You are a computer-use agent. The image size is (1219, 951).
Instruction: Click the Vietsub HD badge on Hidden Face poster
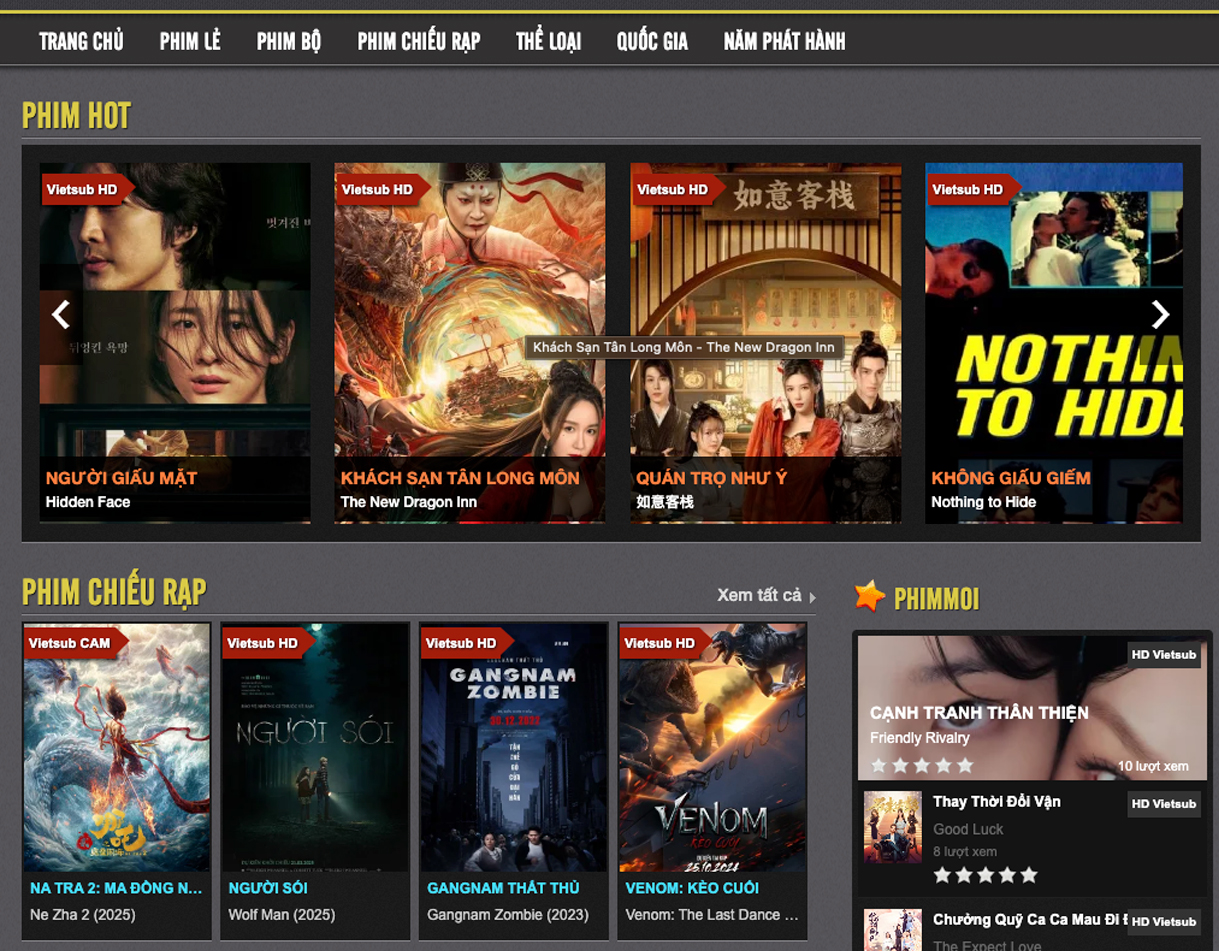pyautogui.click(x=81, y=189)
